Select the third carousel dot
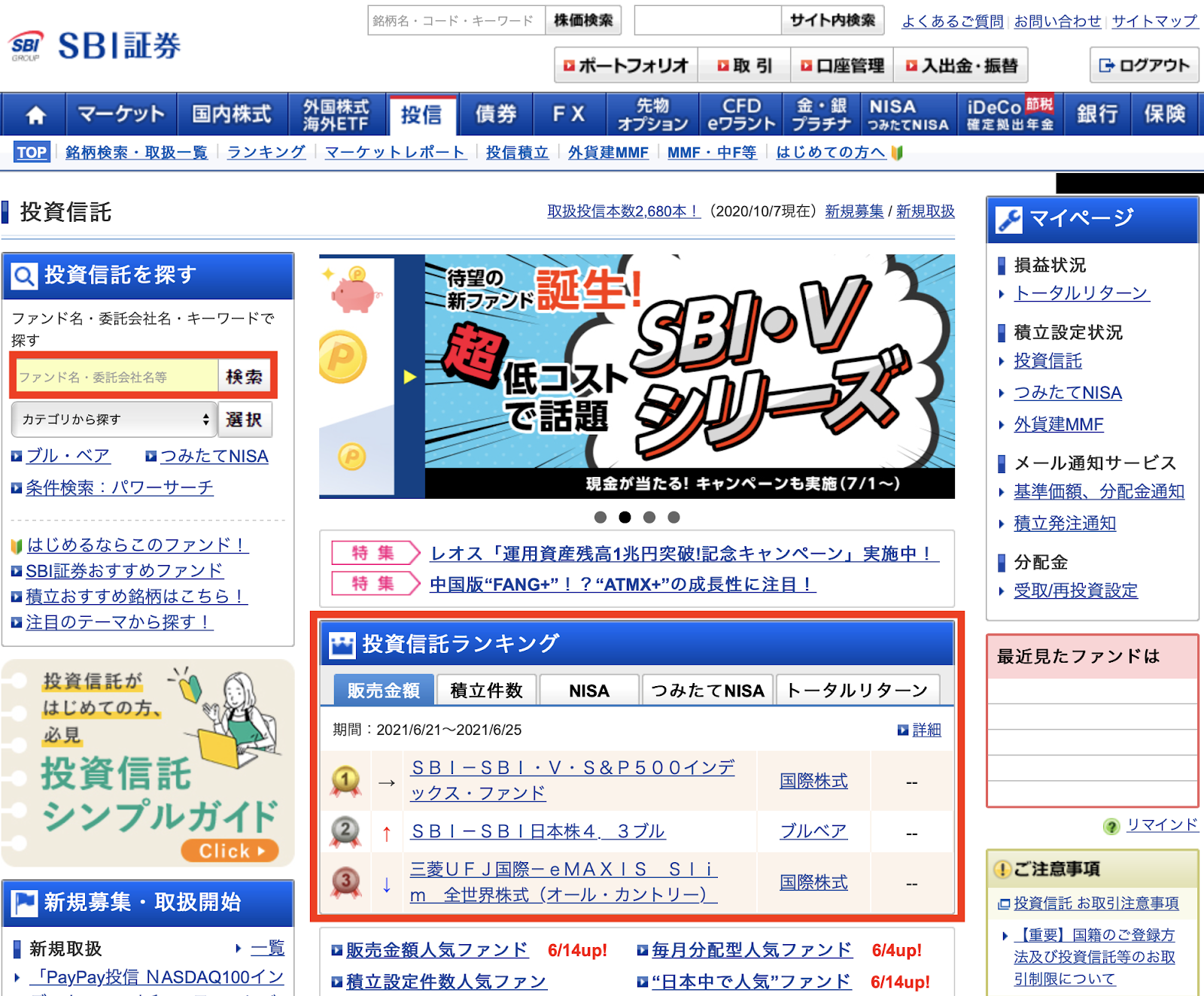 point(649,517)
